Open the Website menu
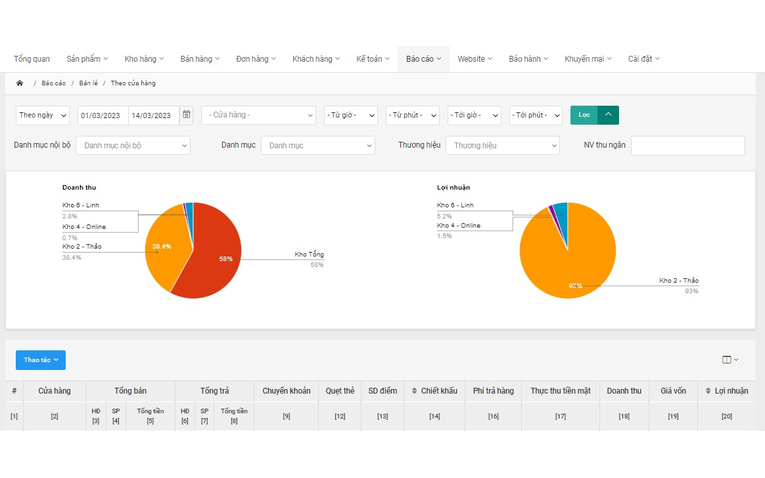 [x=475, y=59]
